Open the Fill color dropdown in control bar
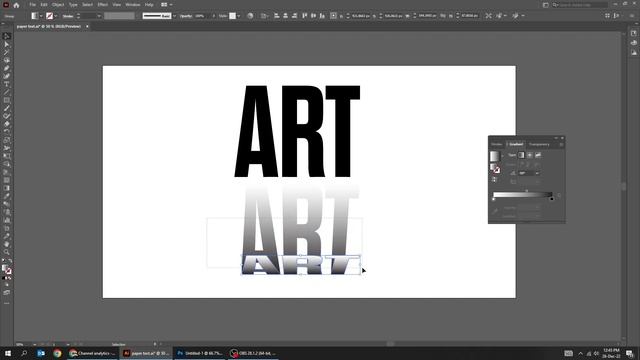The image size is (640, 360). (x=41, y=16)
